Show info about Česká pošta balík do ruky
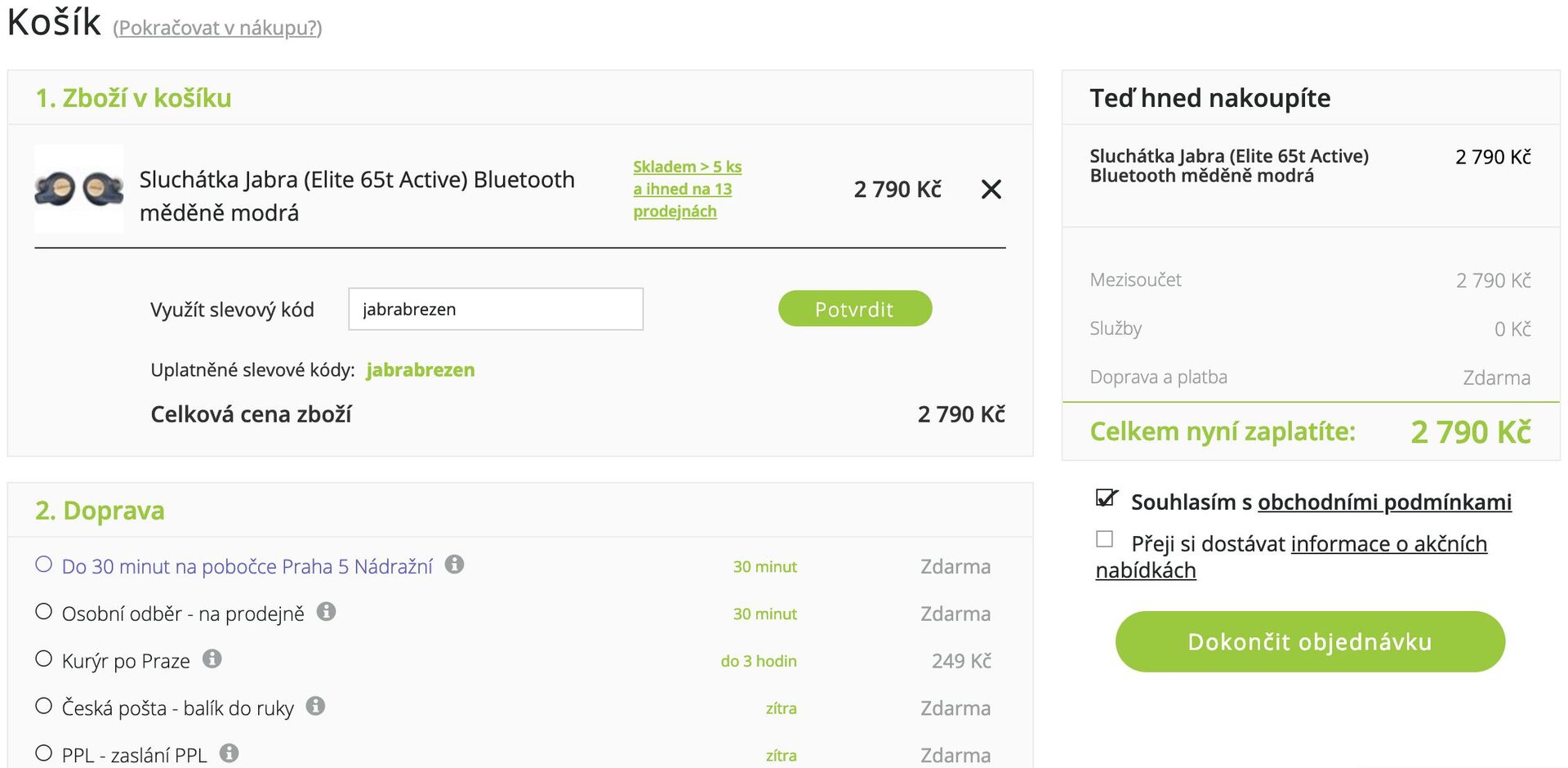Viewport: 1568px width, 768px height. click(314, 706)
